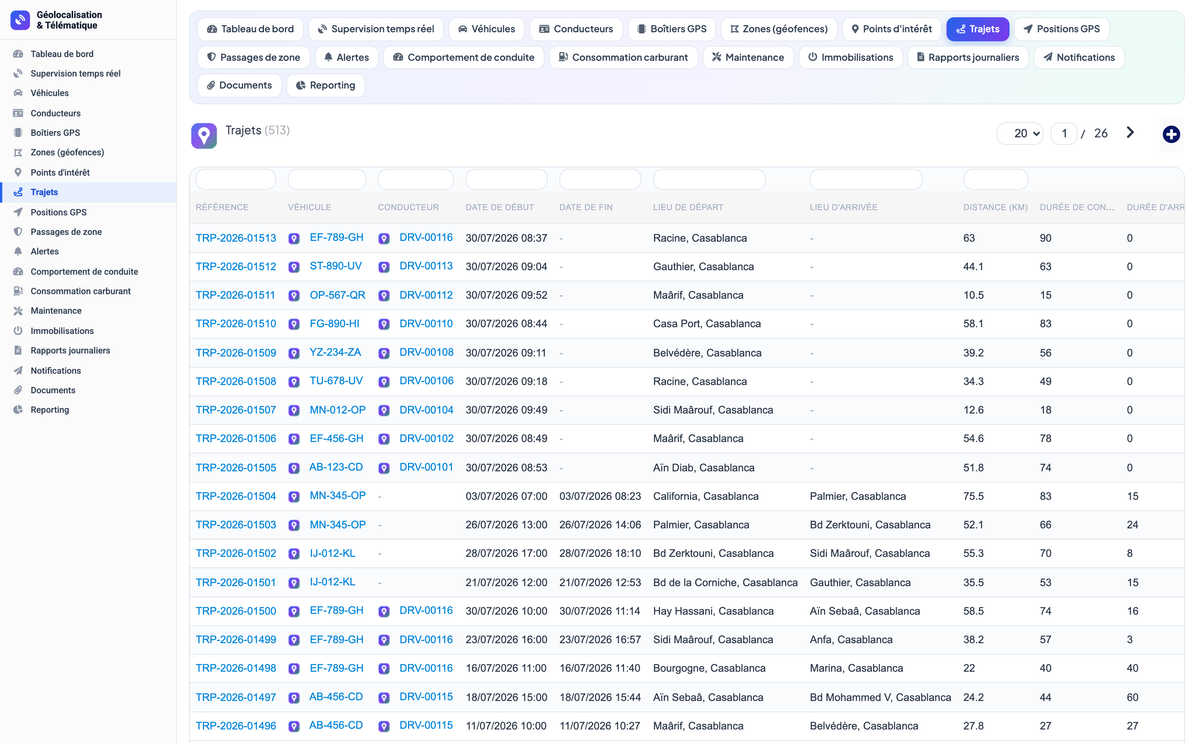This screenshot has width=1200, height=743.
Task: Click Comportement de conduite sidebar icon
Action: pos(18,272)
